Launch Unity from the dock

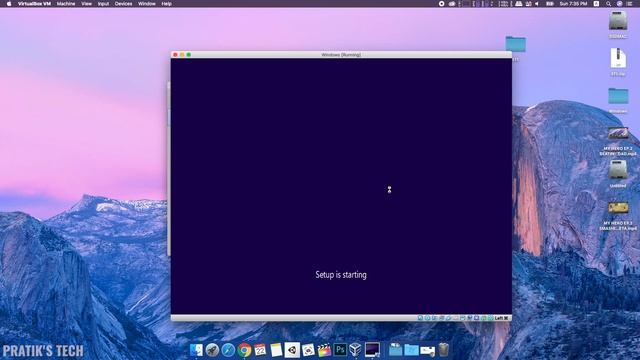coord(292,350)
